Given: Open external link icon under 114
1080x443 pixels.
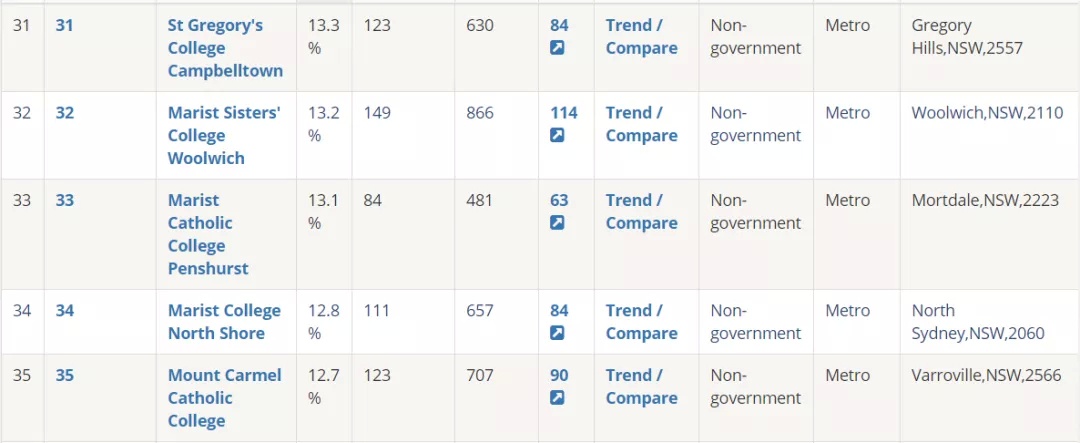Looking at the screenshot, I should tap(557, 136).
